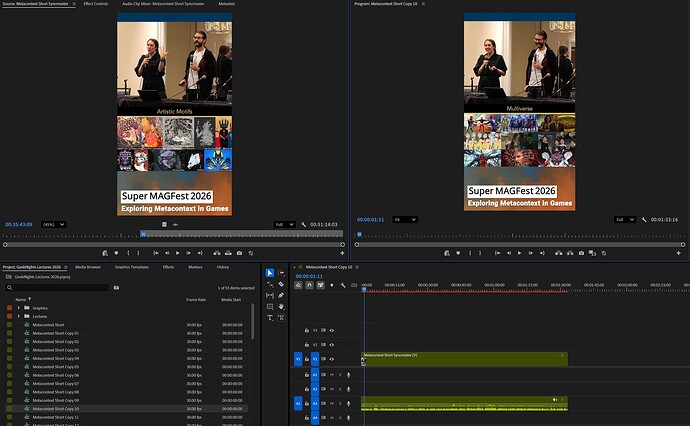The height and width of the screenshot is (426, 690).
Task: Switch to Effect Controls tab
Action: (x=95, y=4)
